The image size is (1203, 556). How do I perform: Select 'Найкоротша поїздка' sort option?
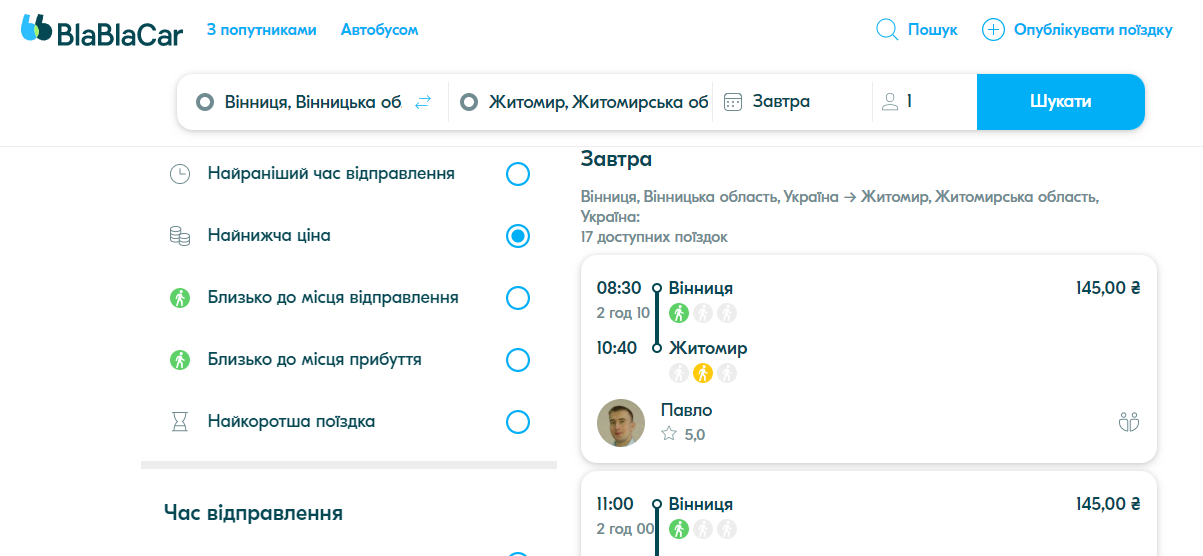(517, 422)
